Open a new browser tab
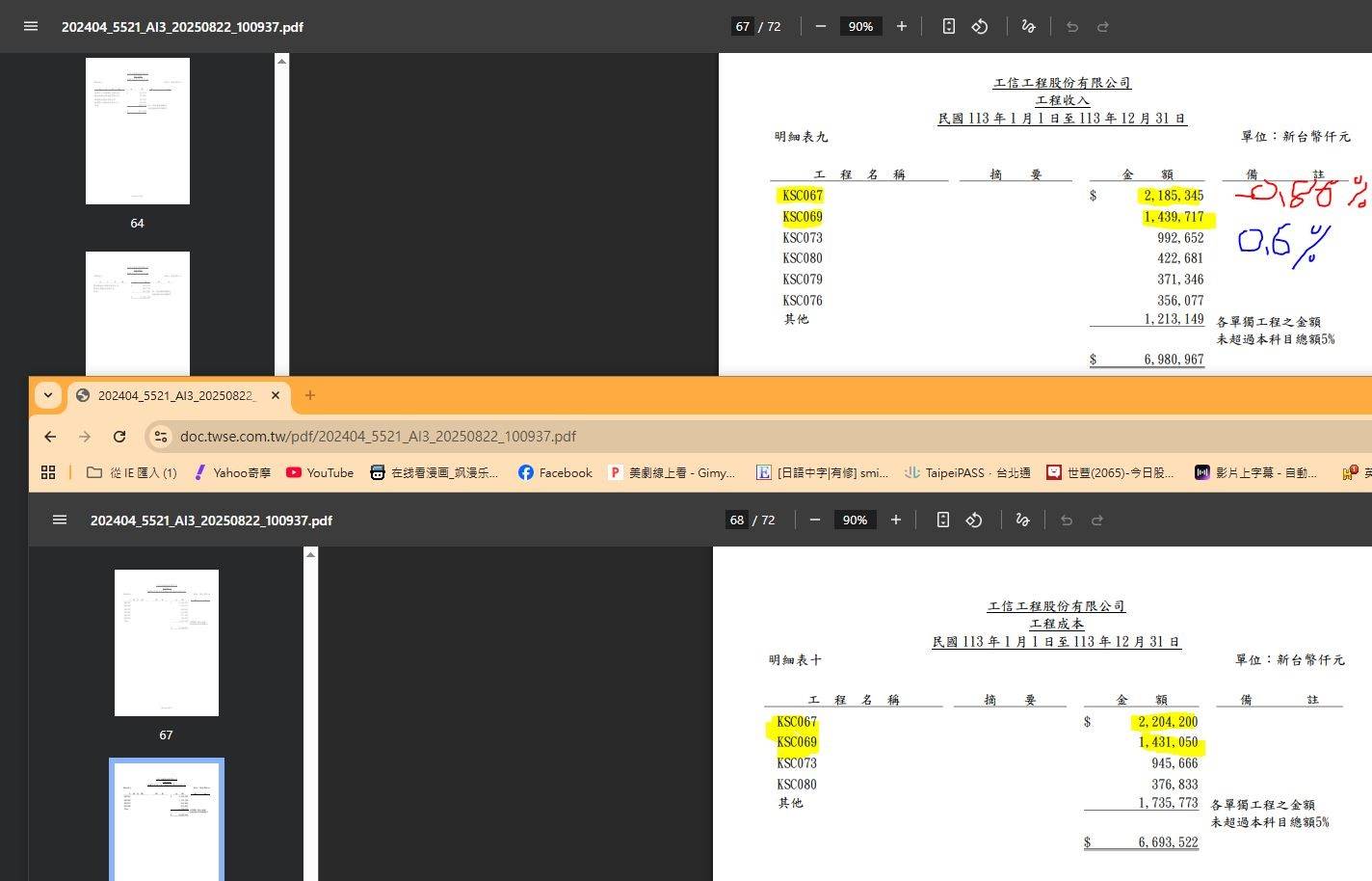The image size is (1372, 881). [x=309, y=395]
